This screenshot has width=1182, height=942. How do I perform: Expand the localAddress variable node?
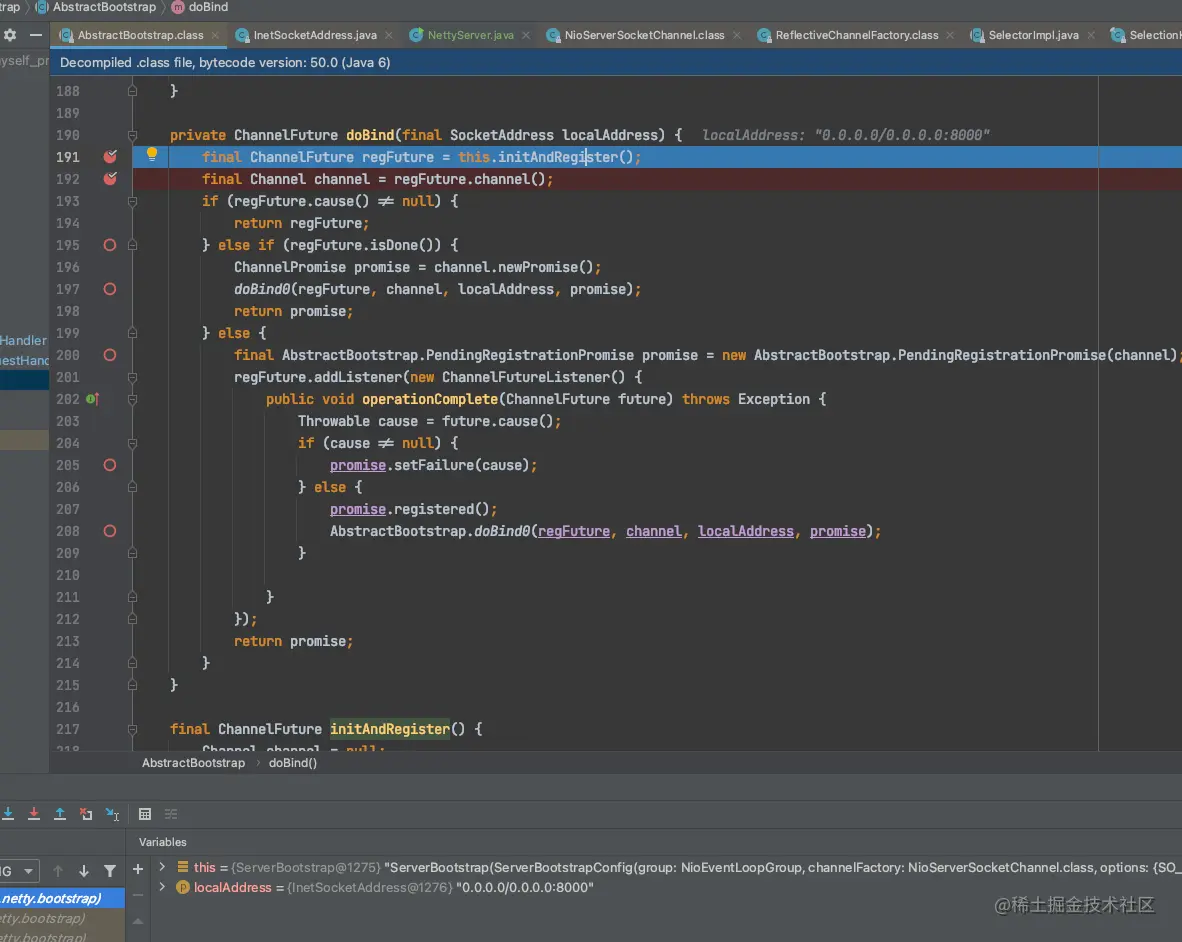(162, 888)
